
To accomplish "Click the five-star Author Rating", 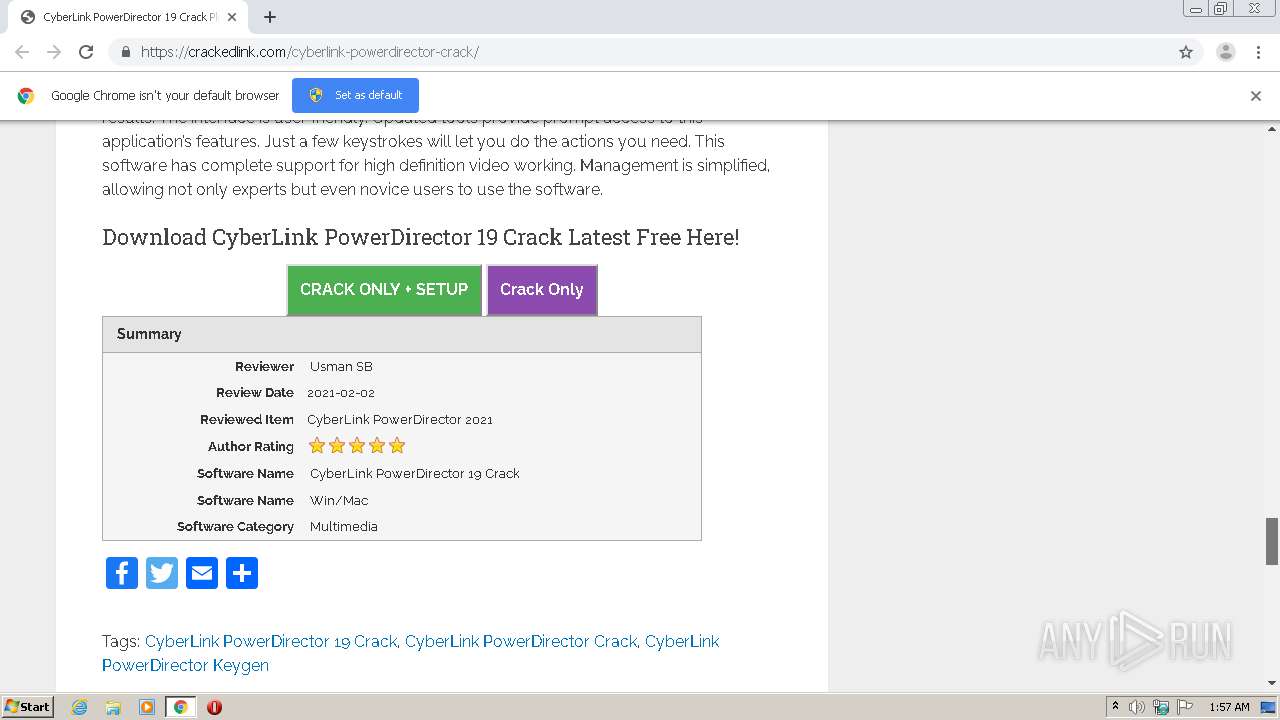I will click(x=357, y=446).
